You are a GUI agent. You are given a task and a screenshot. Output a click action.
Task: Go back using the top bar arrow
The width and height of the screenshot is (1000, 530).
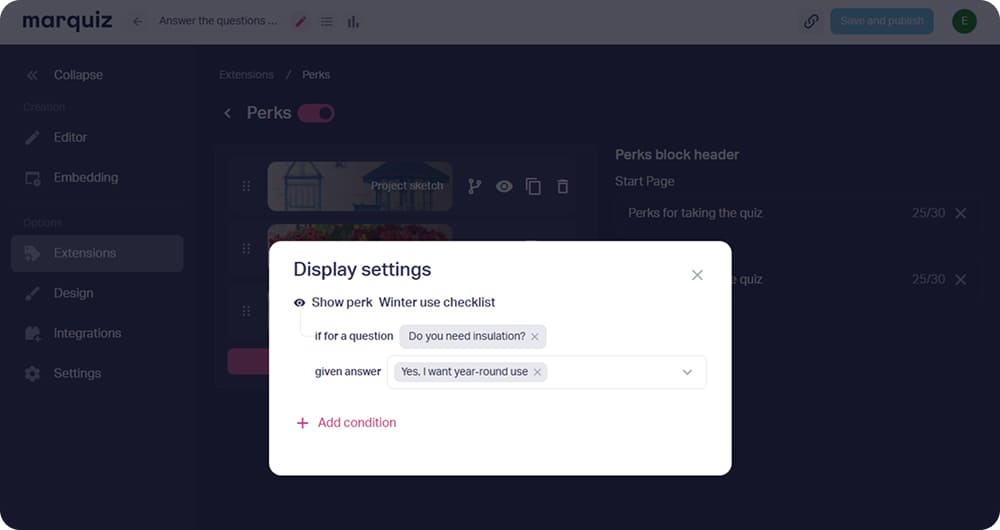137,22
